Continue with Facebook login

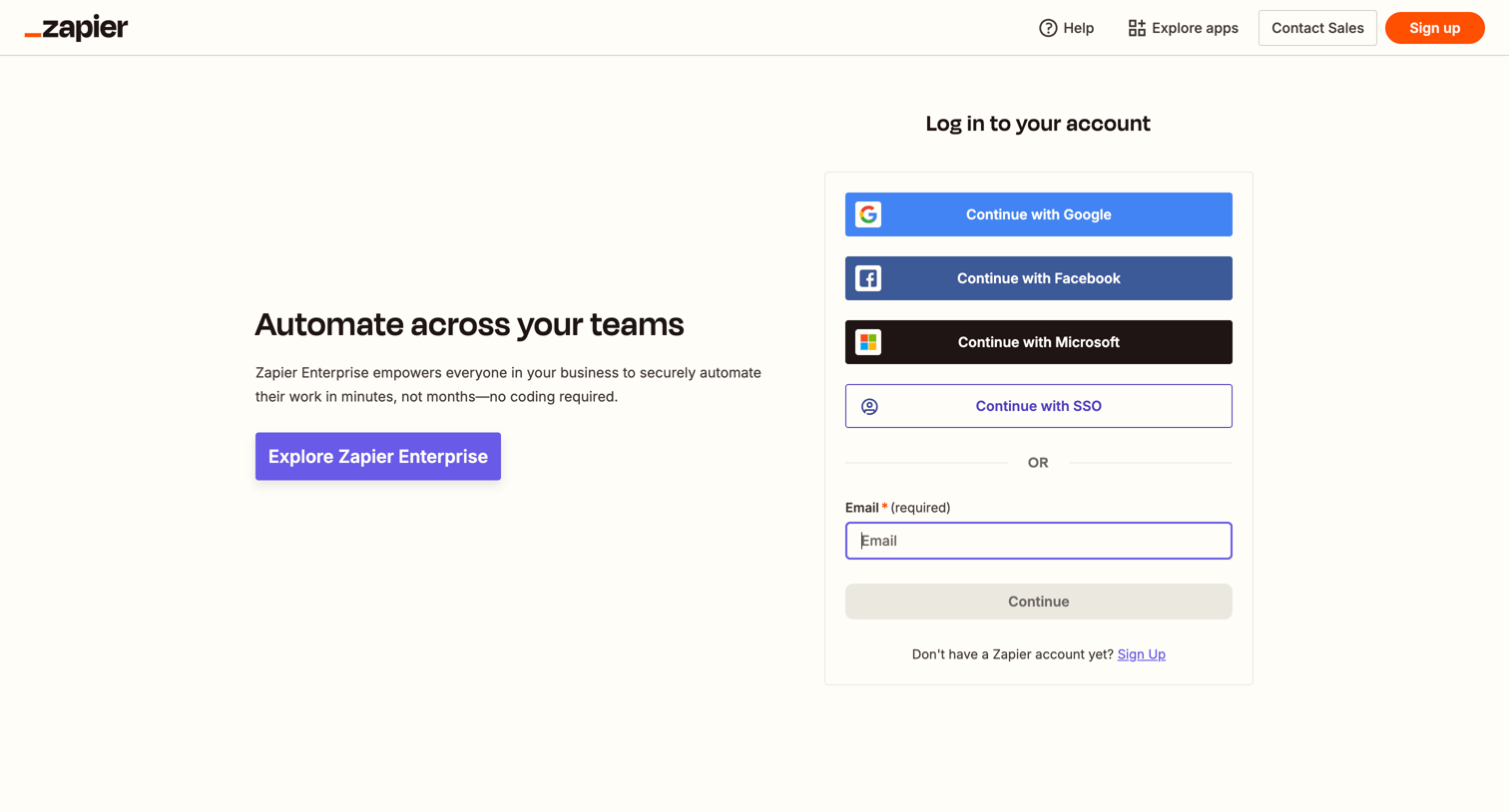tap(1038, 278)
